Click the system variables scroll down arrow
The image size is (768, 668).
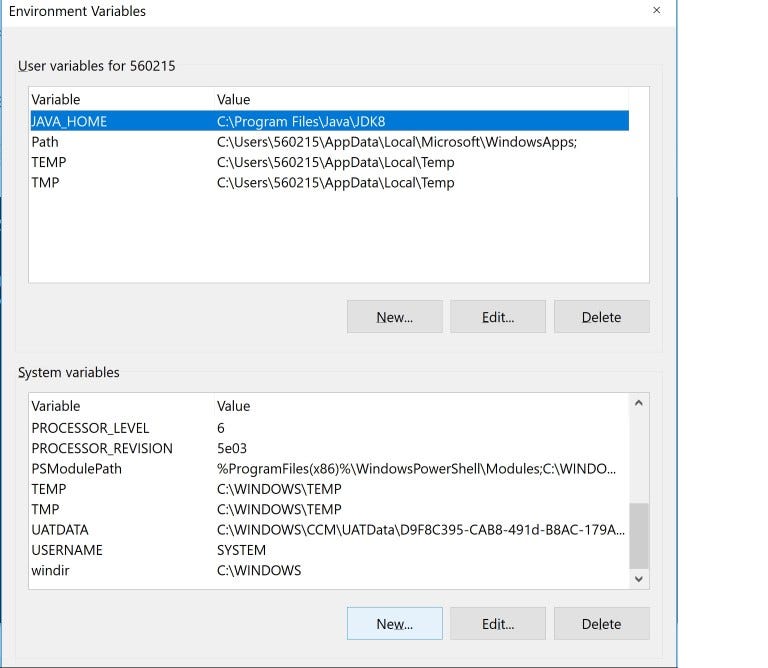click(x=639, y=579)
